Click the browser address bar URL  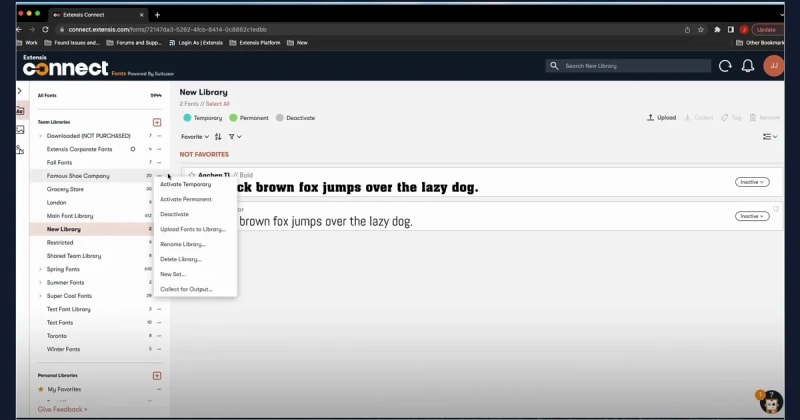[167, 30]
